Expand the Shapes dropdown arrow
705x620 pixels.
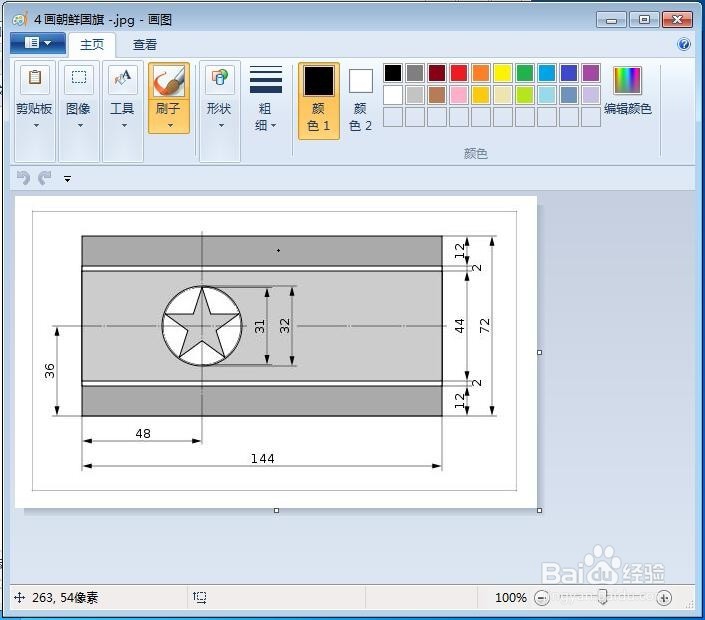tap(221, 125)
